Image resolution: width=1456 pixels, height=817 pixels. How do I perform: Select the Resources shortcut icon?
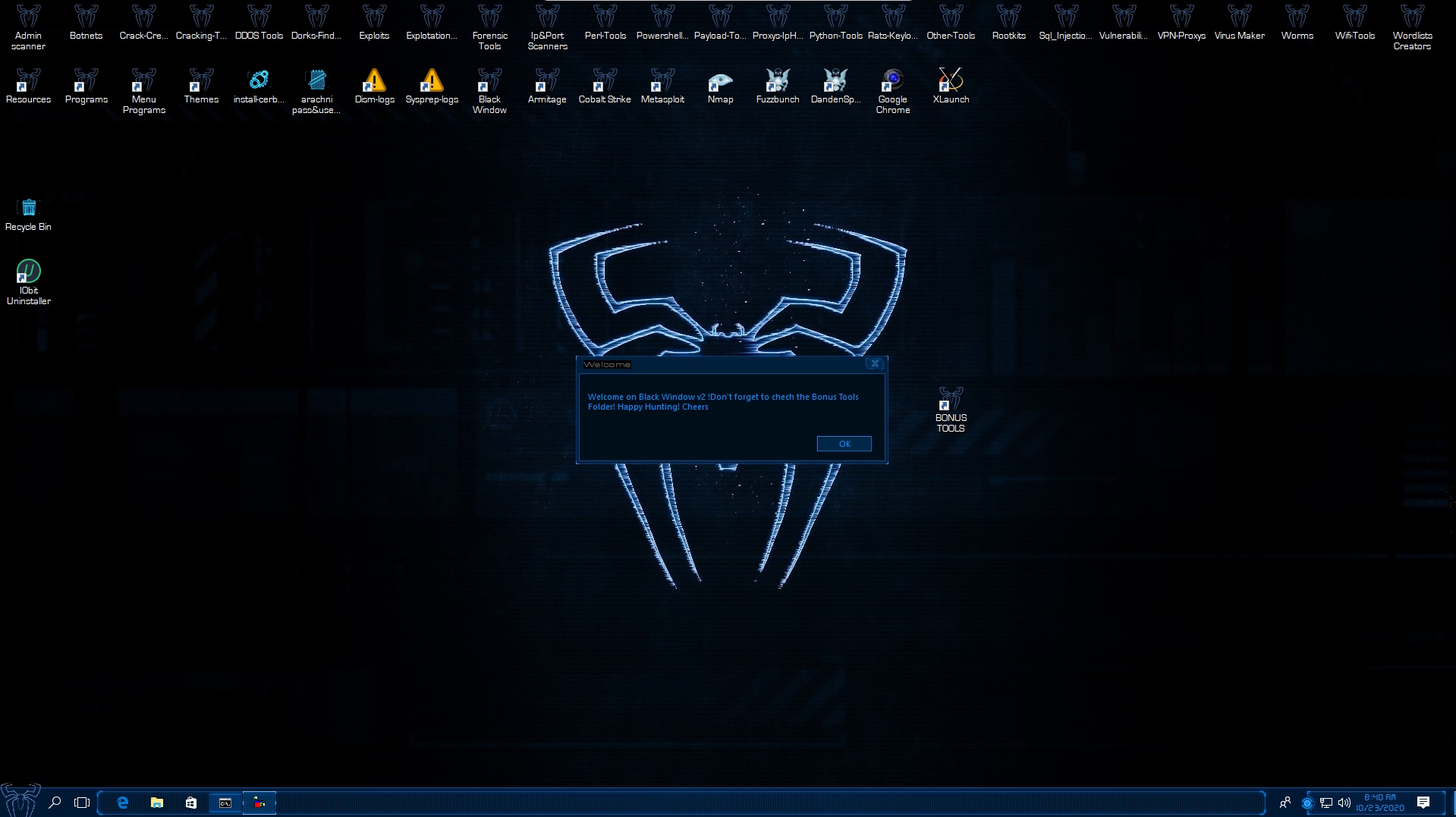pos(28,86)
